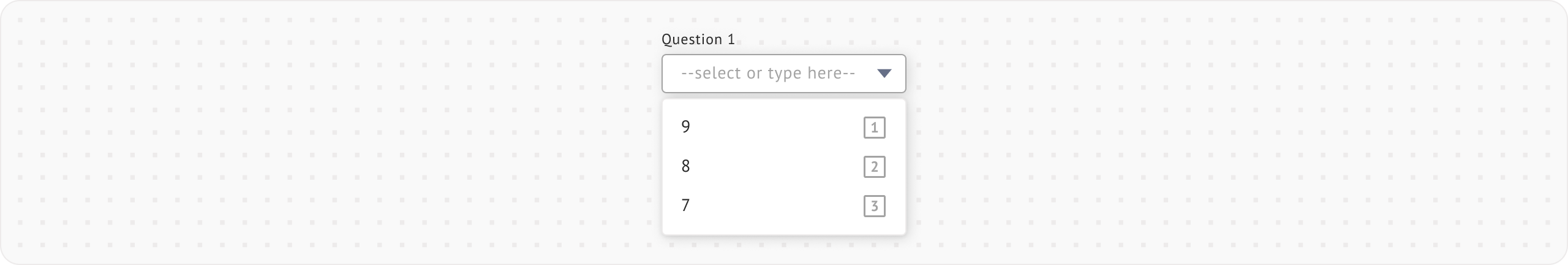Click the shortcut badge 1 icon
Image resolution: width=1568 pixels, height=265 pixels.
874,128
